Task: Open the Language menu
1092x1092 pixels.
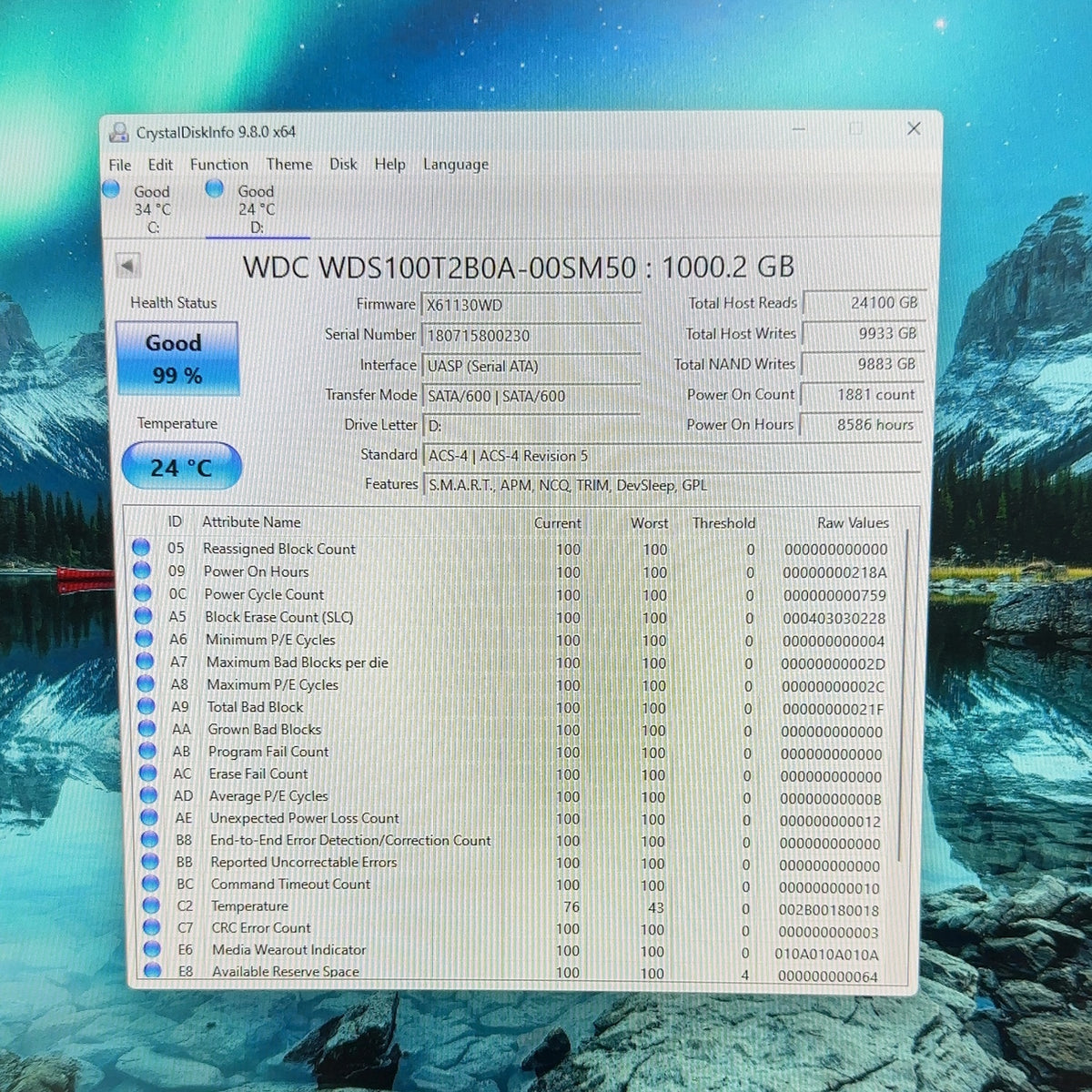Action: pos(456,165)
